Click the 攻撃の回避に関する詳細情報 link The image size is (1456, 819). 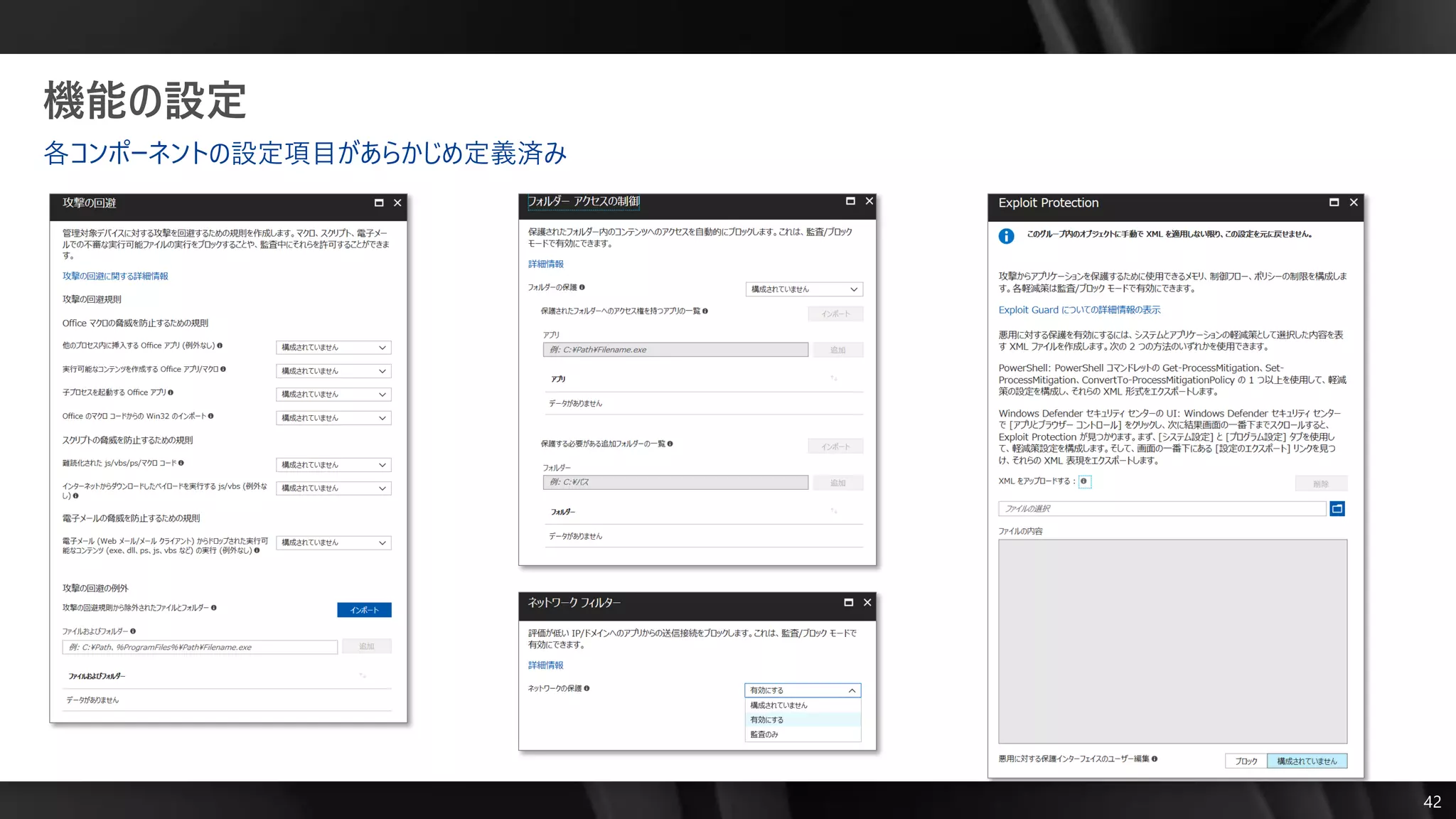coord(115,276)
